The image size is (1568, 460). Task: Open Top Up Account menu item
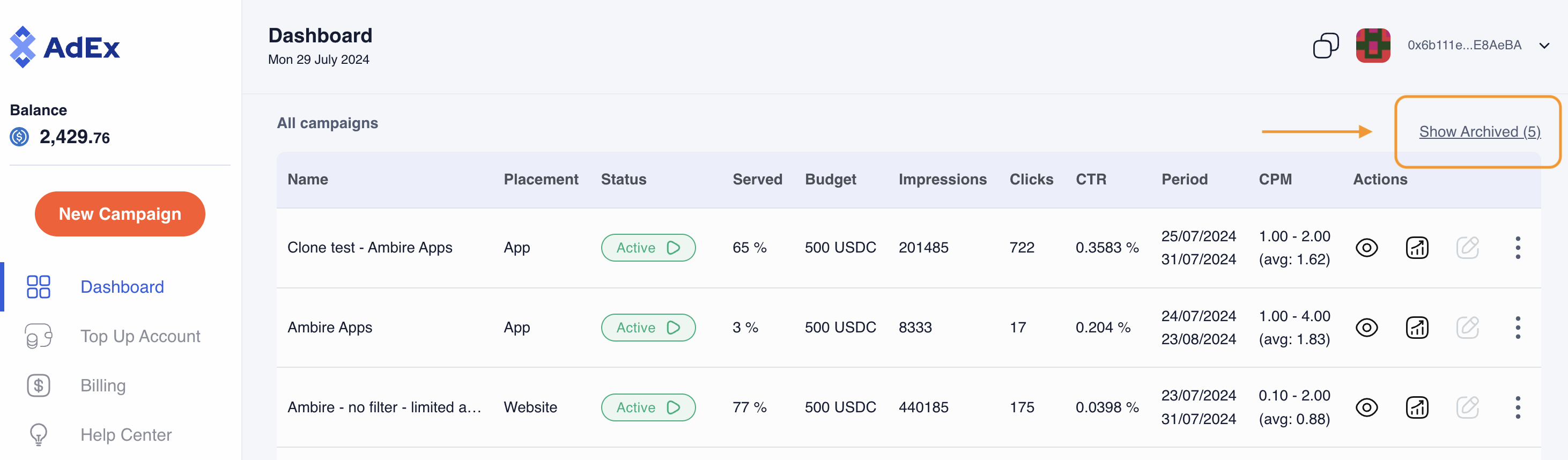click(140, 336)
